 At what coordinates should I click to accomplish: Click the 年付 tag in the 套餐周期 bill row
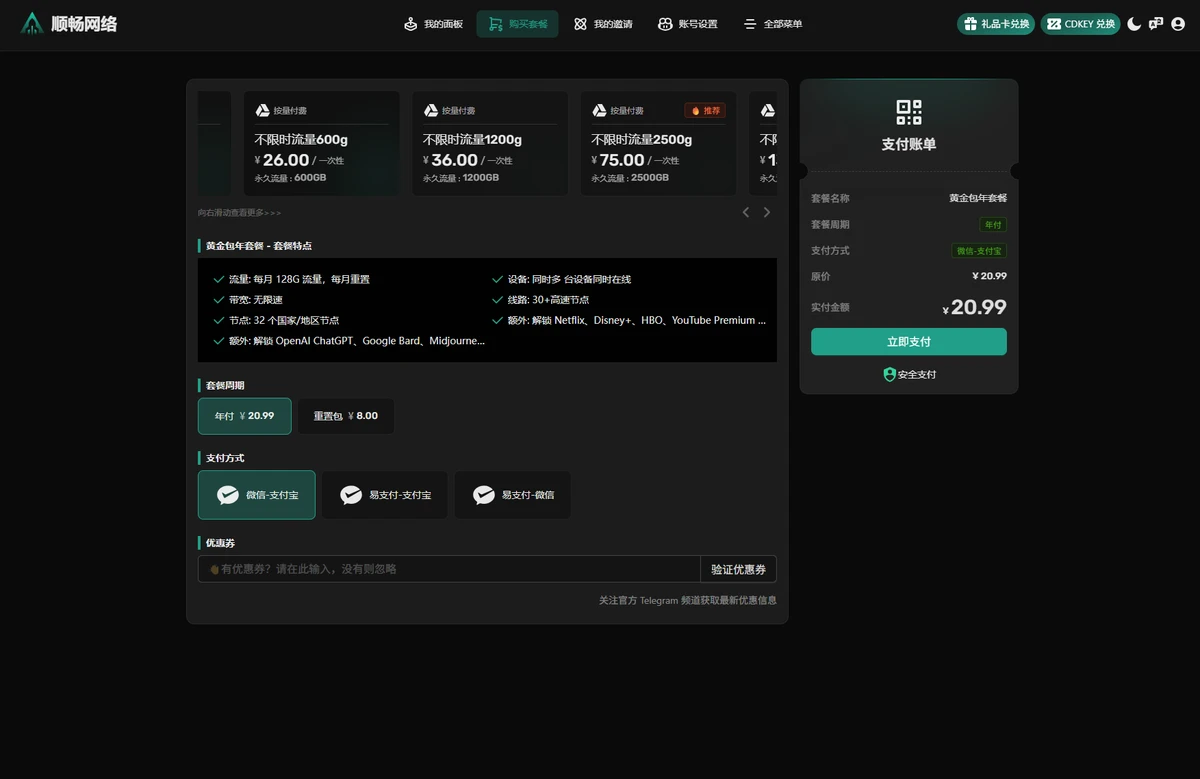point(993,225)
